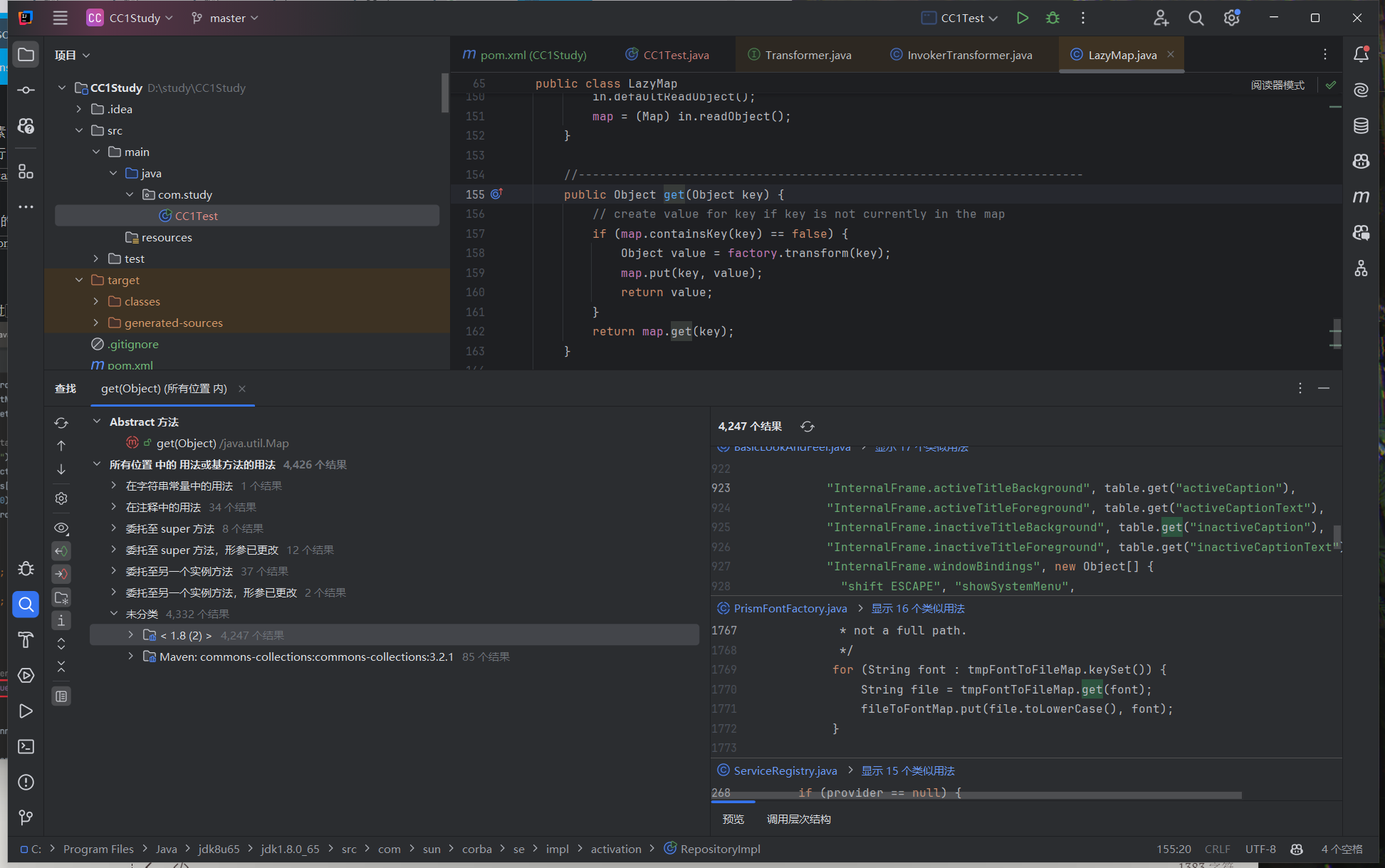Open the CC1Study project dropdown
The height and width of the screenshot is (868, 1385).
(x=130, y=18)
